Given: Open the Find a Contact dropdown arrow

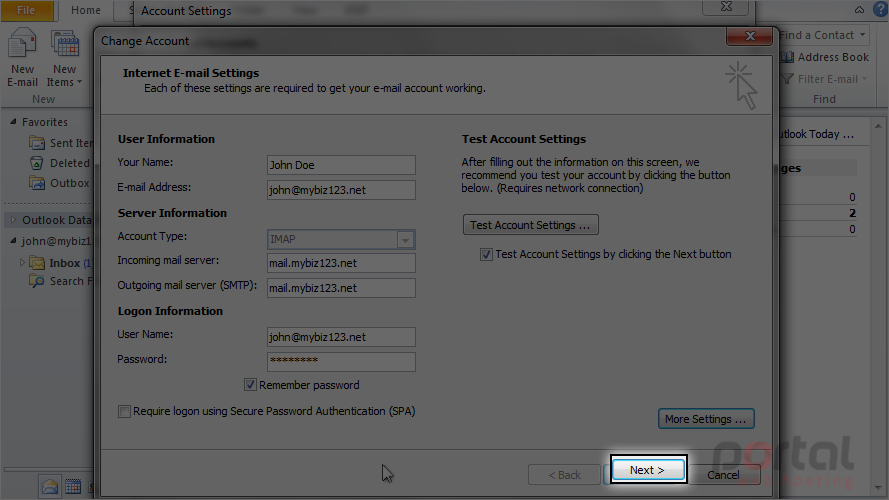Looking at the screenshot, I should coord(862,35).
